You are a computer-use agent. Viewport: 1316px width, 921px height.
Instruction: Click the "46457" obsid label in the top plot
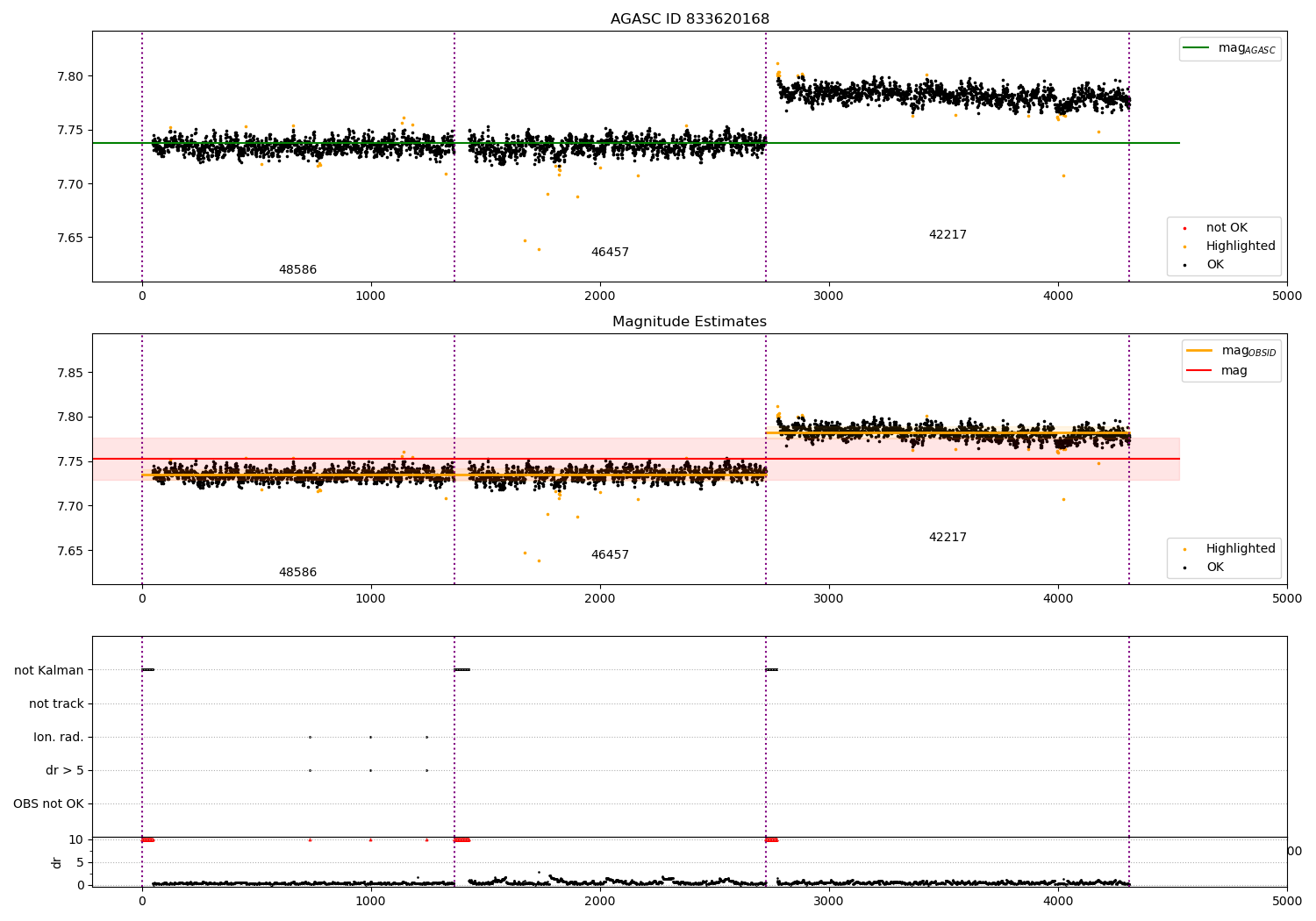pyautogui.click(x=610, y=253)
